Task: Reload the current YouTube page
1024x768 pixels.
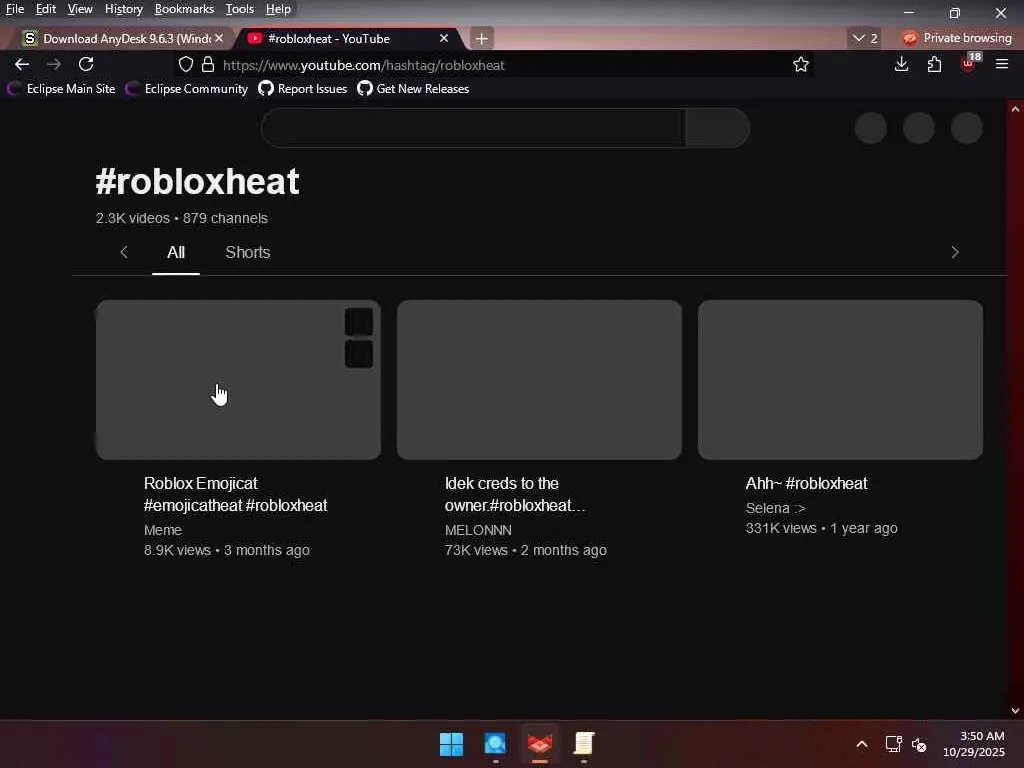Action: (x=86, y=65)
